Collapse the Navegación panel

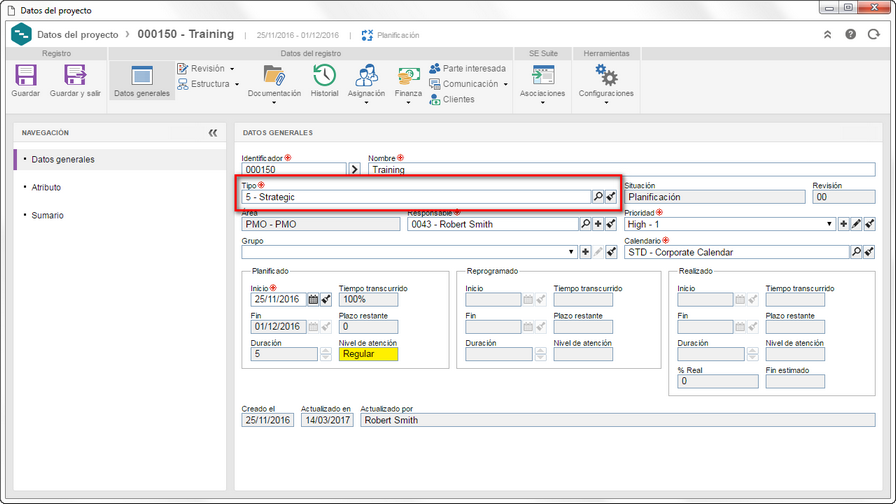pyautogui.click(x=213, y=133)
